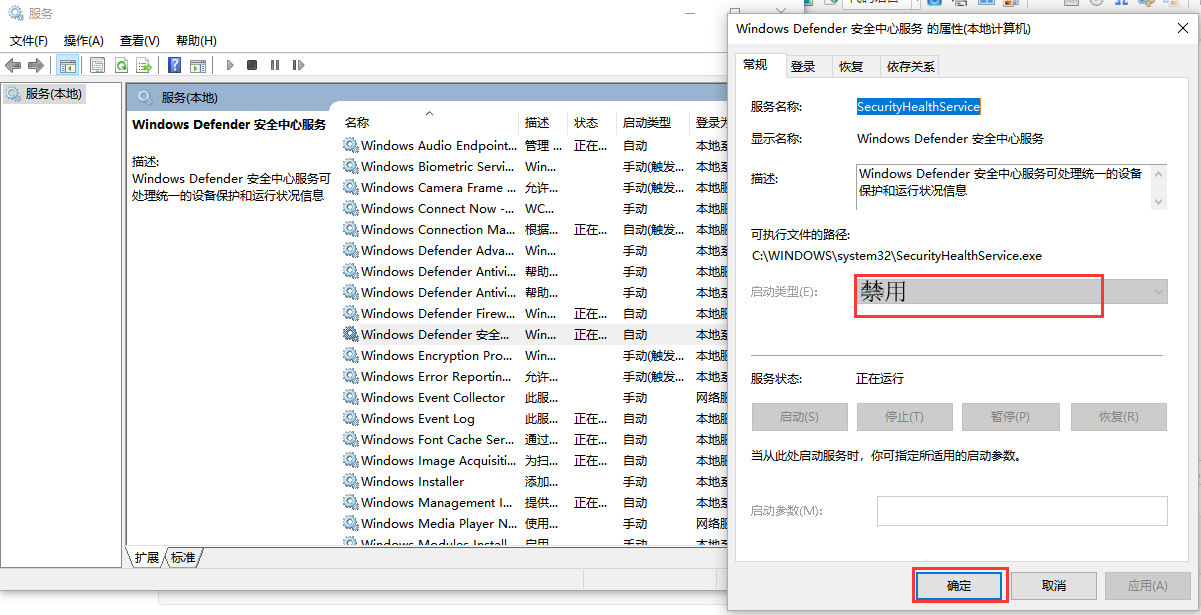
Task: Click the Back navigation arrow
Action: pyautogui.click(x=13, y=65)
